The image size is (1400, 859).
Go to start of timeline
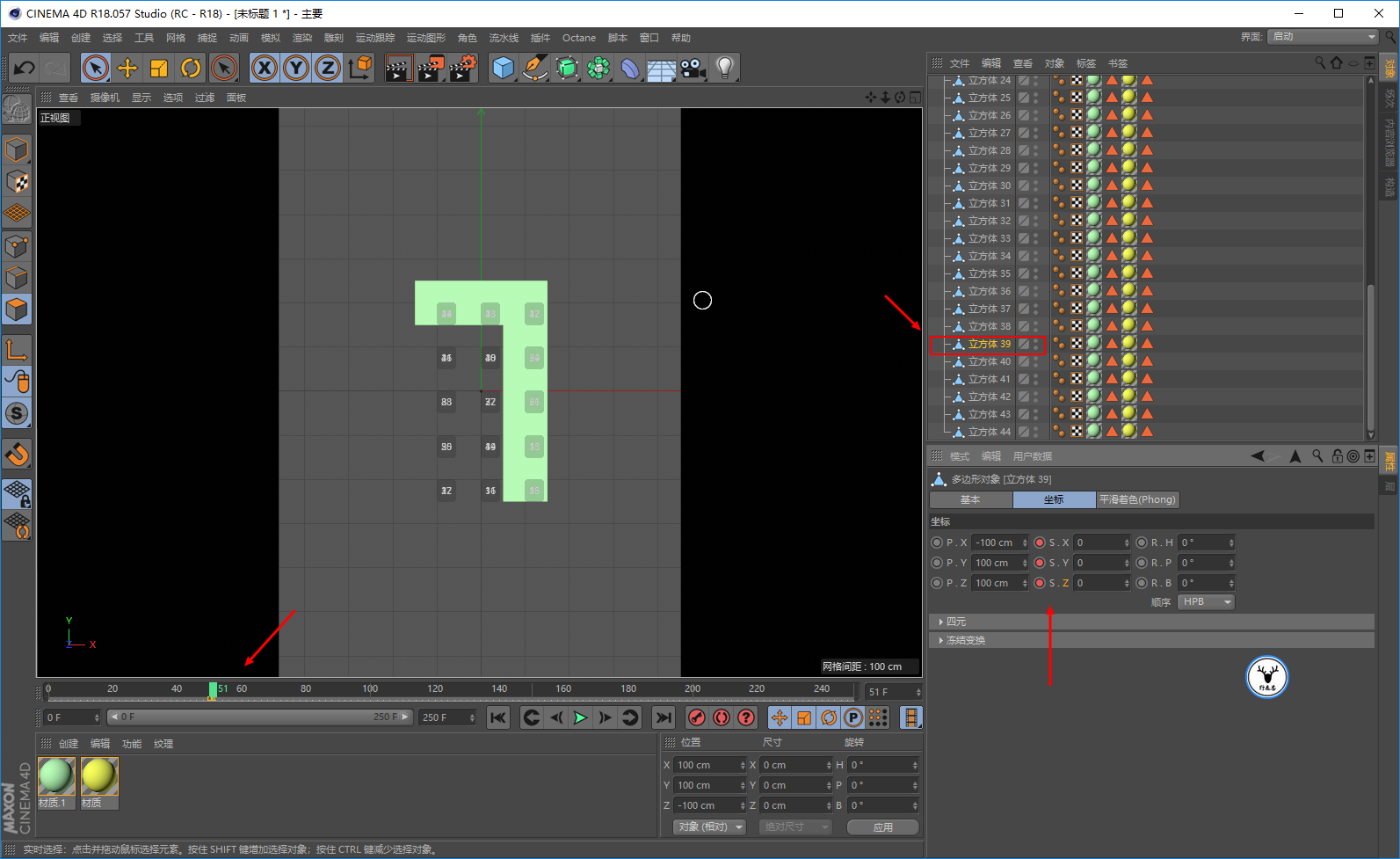(498, 717)
